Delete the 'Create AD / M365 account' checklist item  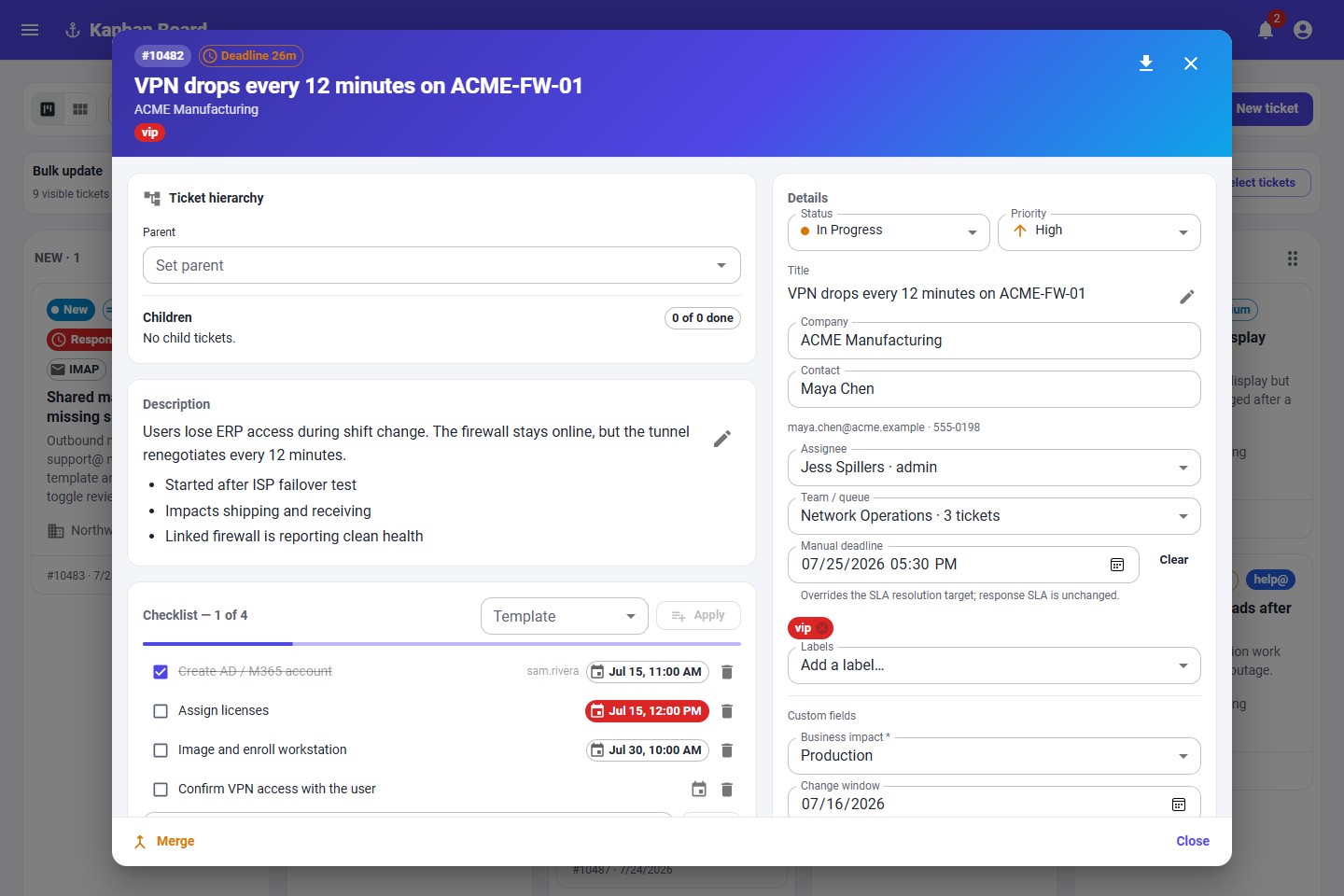click(727, 672)
